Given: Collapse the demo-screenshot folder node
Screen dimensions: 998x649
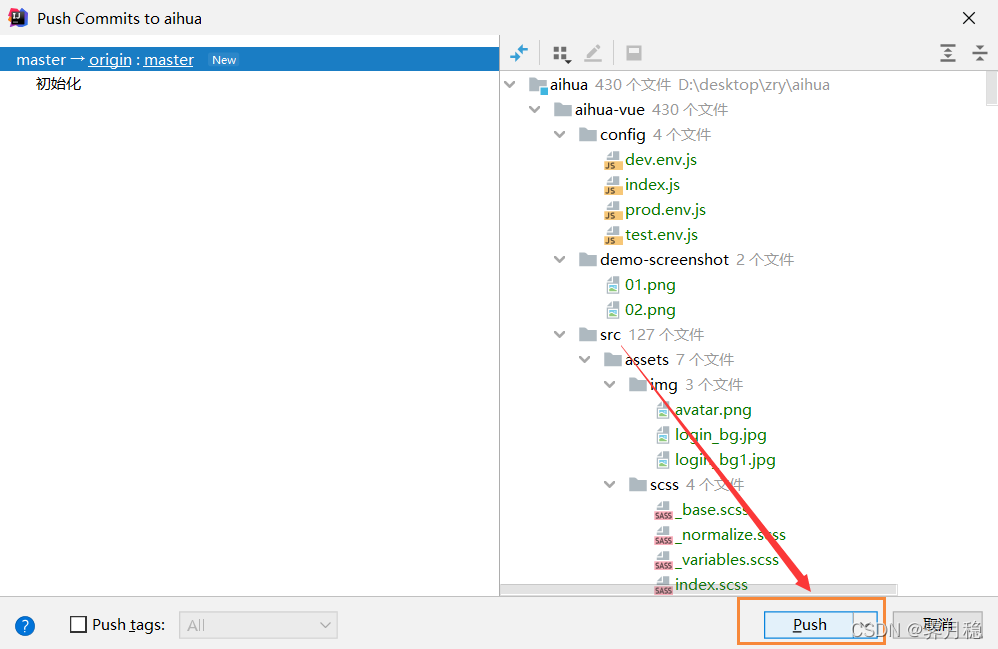Looking at the screenshot, I should coord(559,260).
